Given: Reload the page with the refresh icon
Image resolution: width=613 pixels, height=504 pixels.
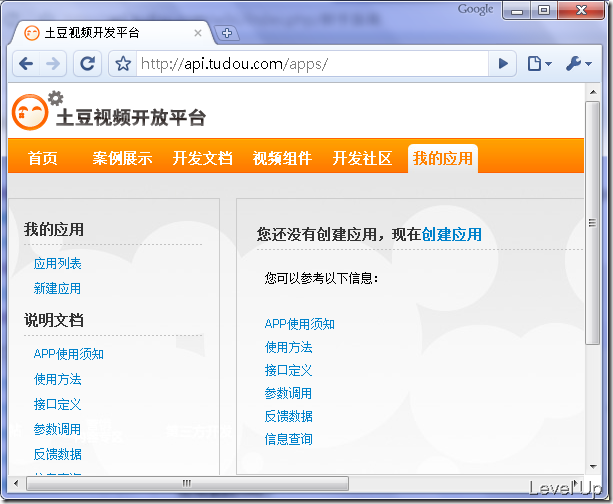Looking at the screenshot, I should (x=88, y=63).
